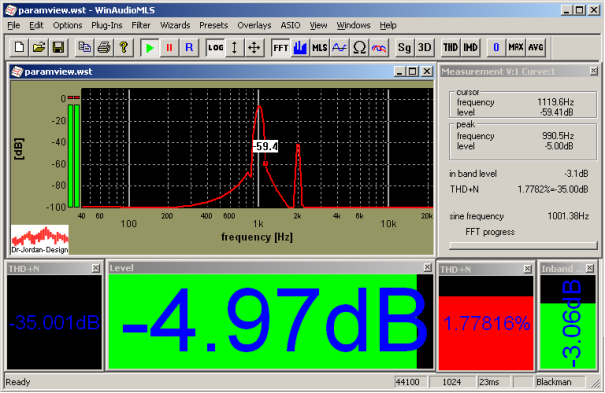Open the Wizards menu
The image size is (605, 393).
(175, 25)
